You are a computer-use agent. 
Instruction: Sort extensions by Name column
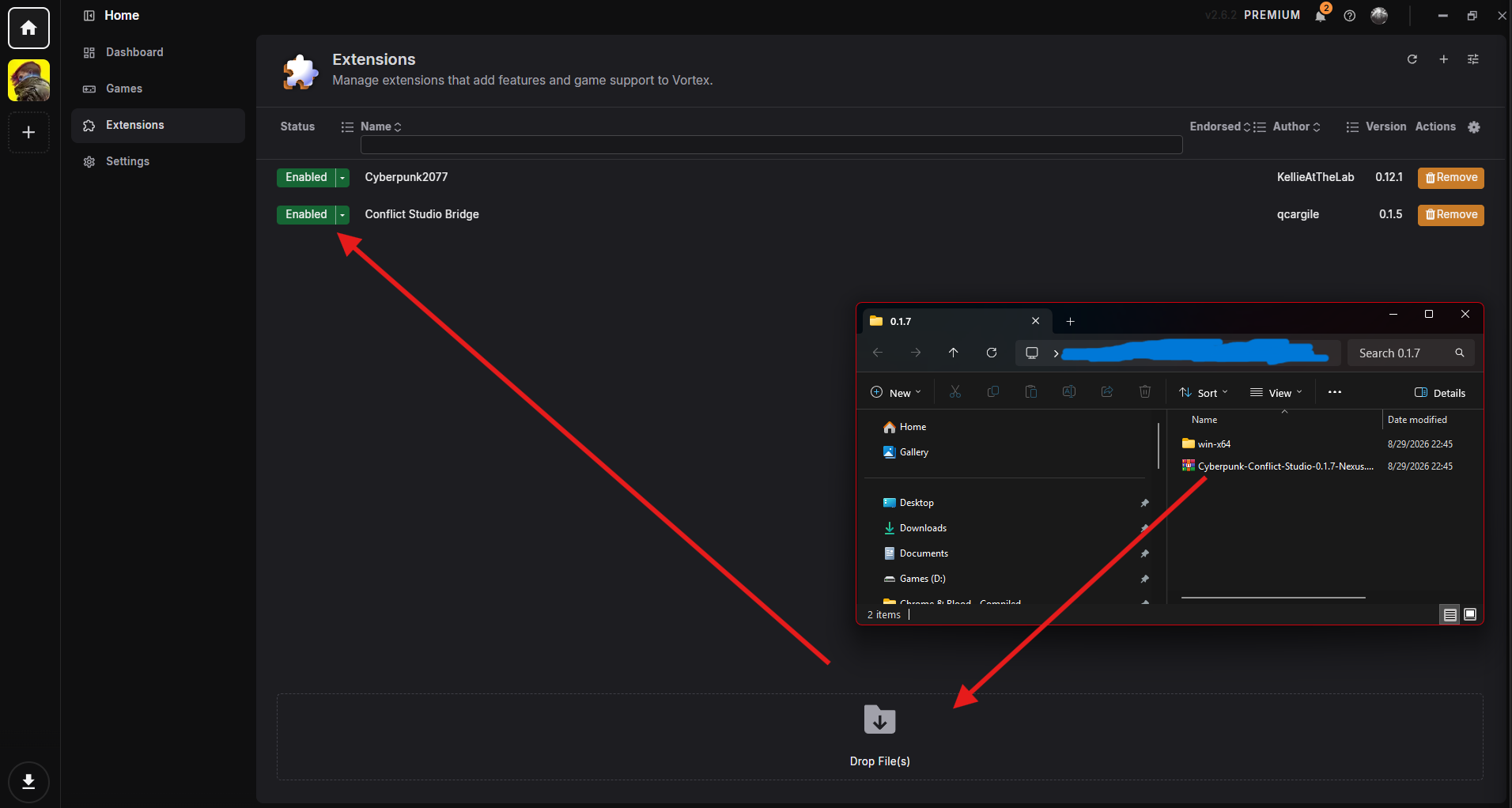(381, 126)
